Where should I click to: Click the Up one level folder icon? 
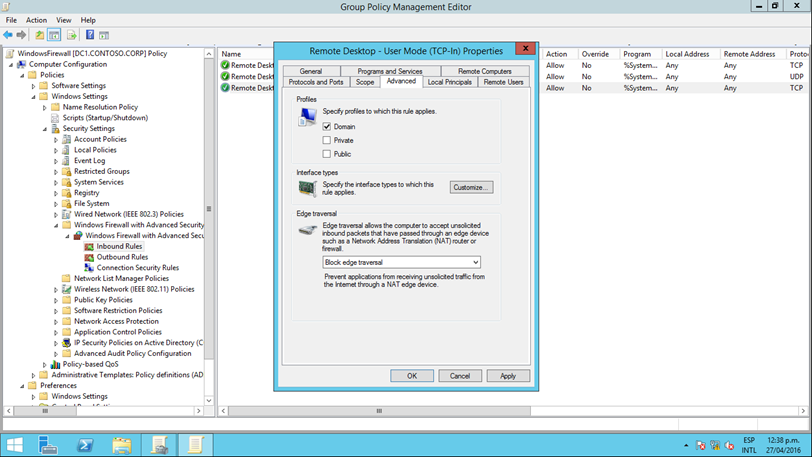39,35
